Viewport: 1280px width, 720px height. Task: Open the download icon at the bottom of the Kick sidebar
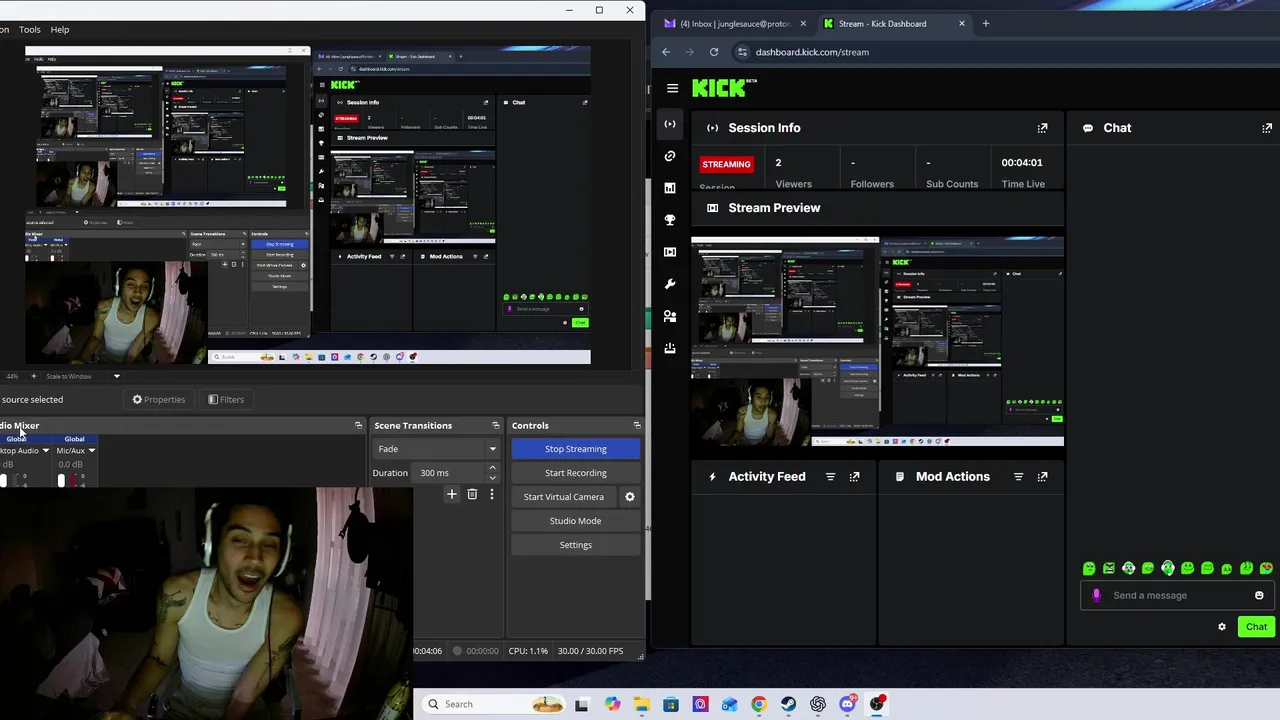(x=670, y=348)
